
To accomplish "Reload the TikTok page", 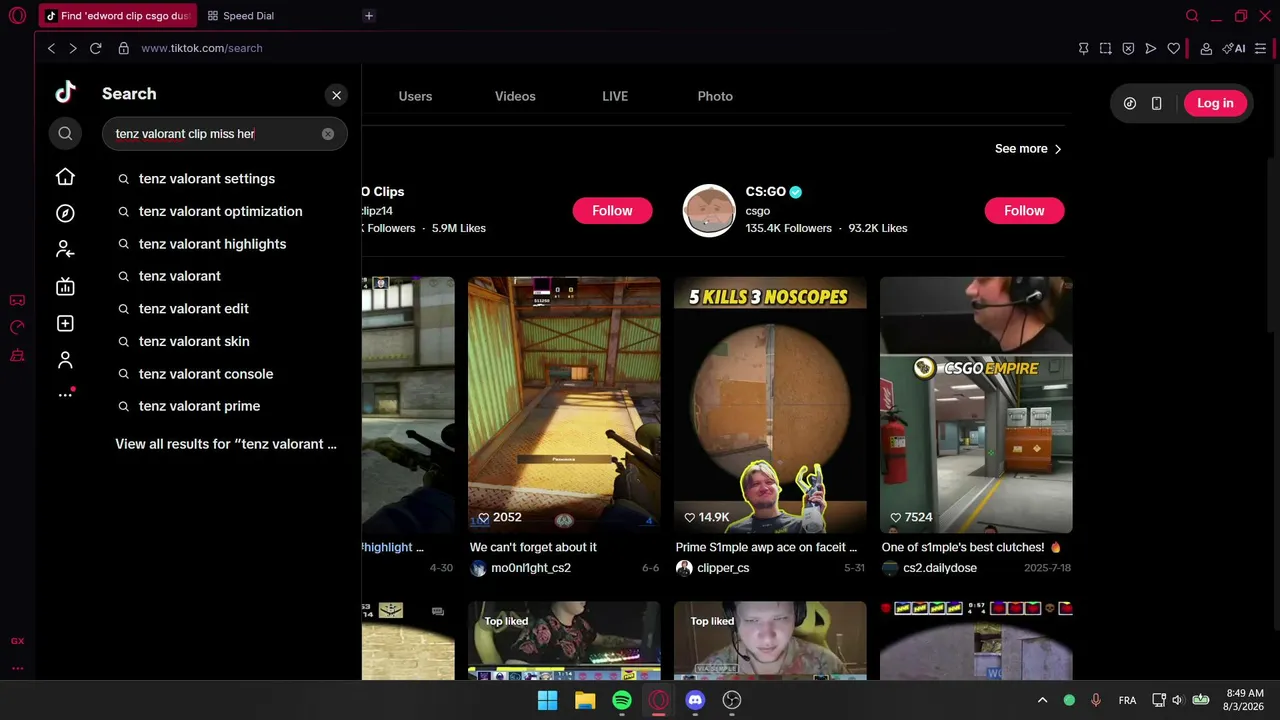I will 96,48.
